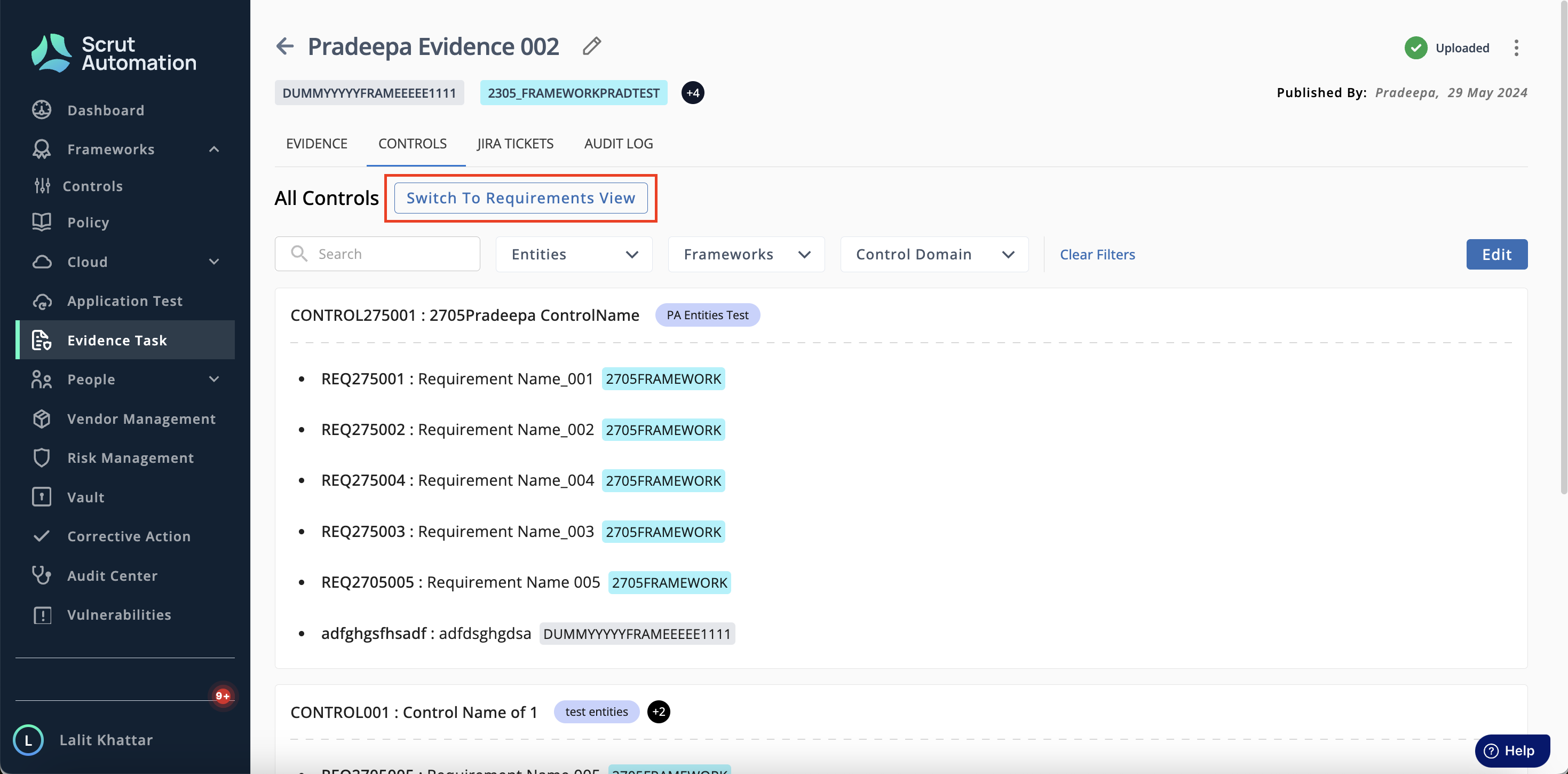This screenshot has width=1568, height=774.
Task: Open the Frameworks filter dropdown
Action: point(746,254)
